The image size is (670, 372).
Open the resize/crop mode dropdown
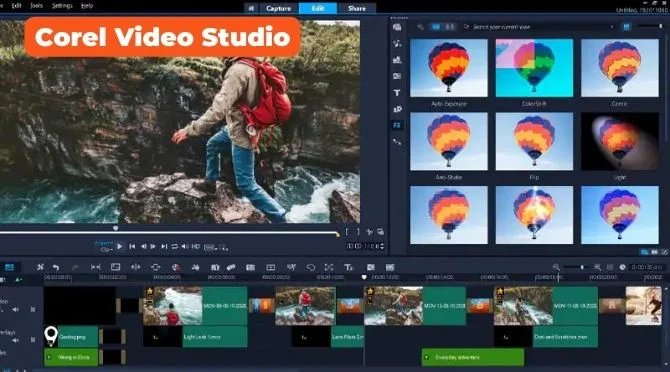224,247
